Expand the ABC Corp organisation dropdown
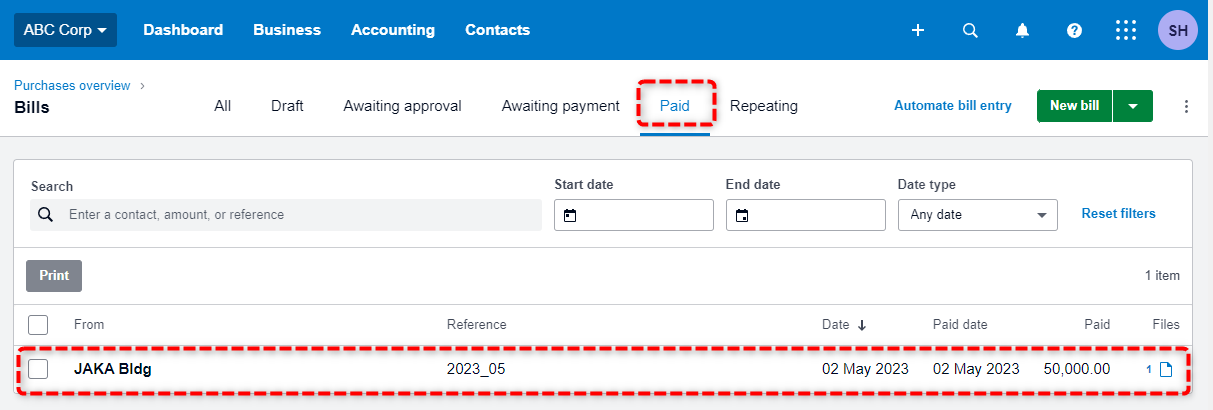This screenshot has height=410, width=1213. pos(65,30)
